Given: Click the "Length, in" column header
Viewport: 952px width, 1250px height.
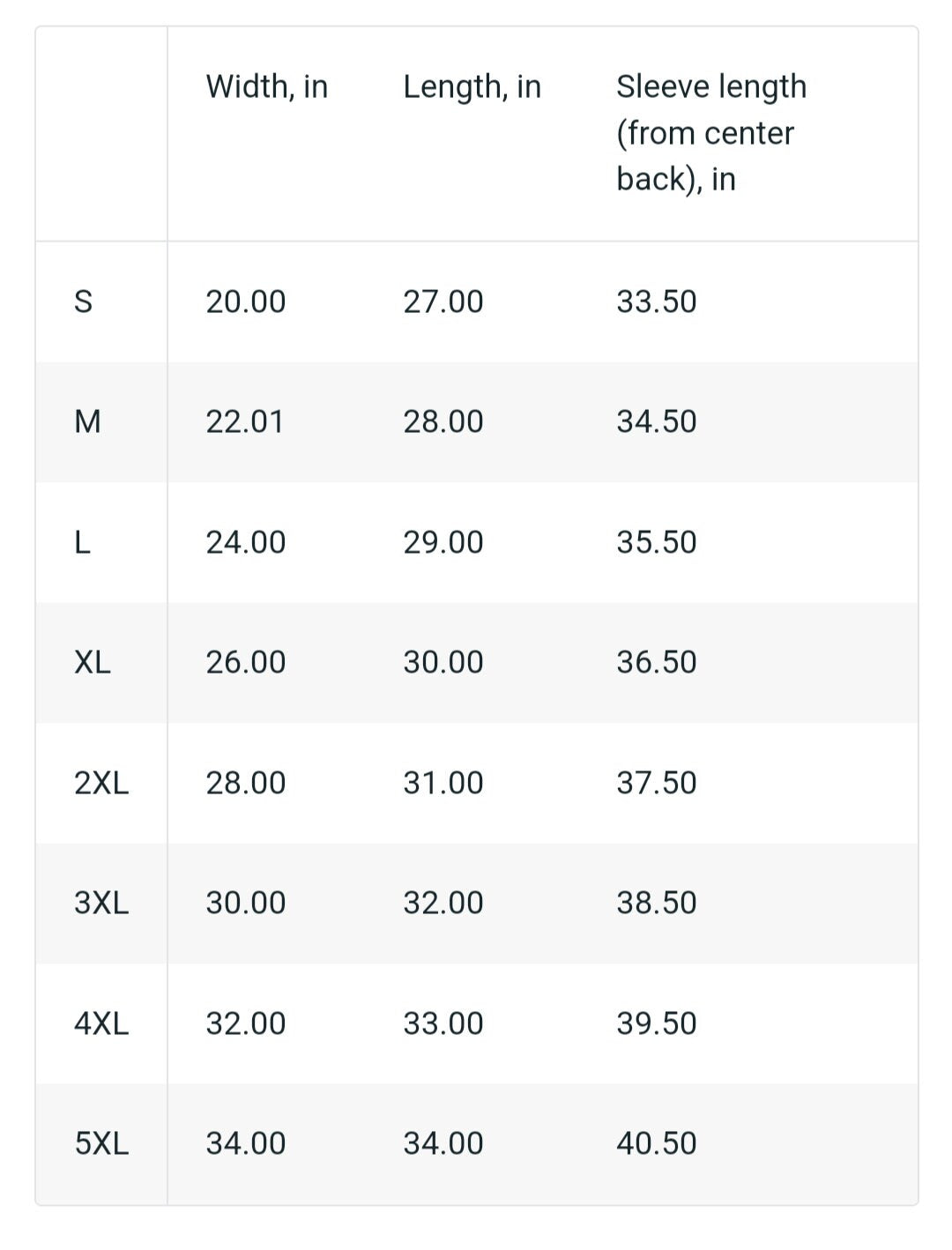Looking at the screenshot, I should coord(472,86).
